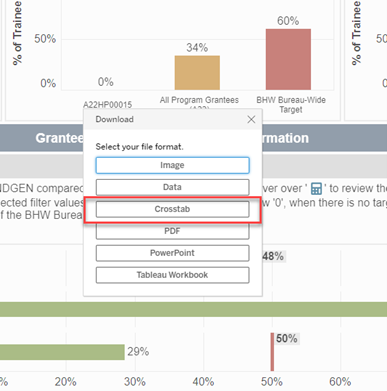Viewport: 387px width, 391px height.
Task: Click the 29% green horizontal bar
Action: tap(62, 352)
